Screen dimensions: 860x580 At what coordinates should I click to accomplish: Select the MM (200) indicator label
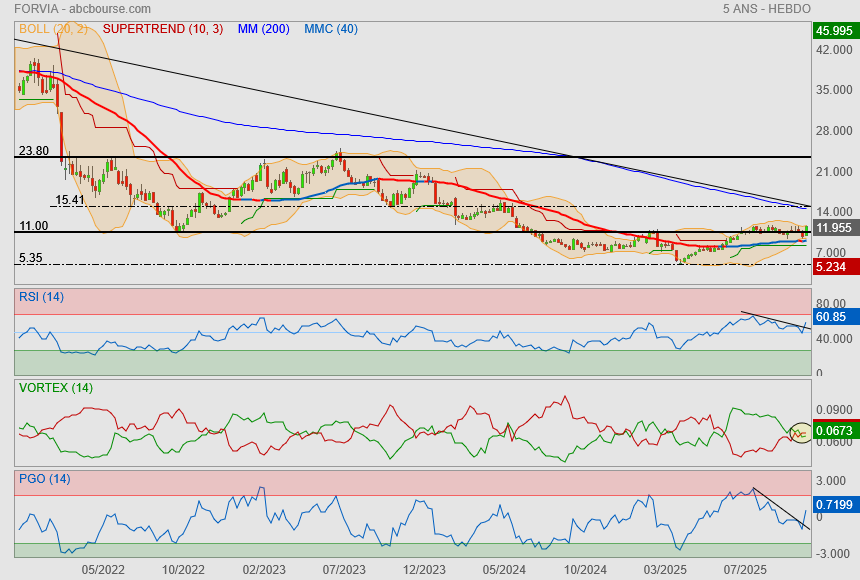tap(263, 29)
